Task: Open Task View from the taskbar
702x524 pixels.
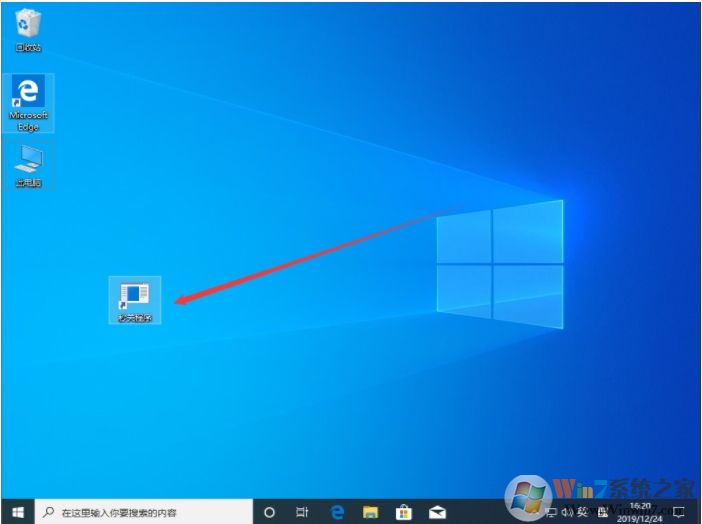Action: pos(302,512)
